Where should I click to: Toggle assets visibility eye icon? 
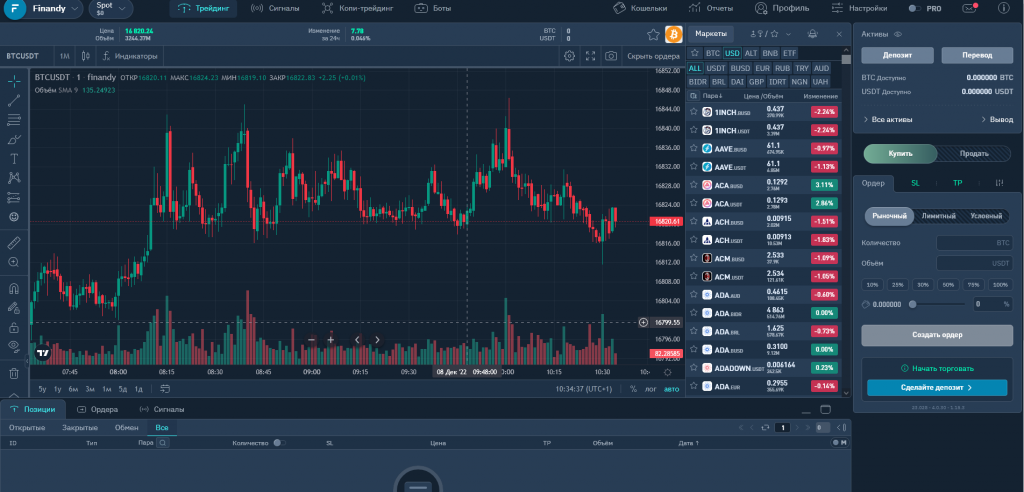coord(898,34)
